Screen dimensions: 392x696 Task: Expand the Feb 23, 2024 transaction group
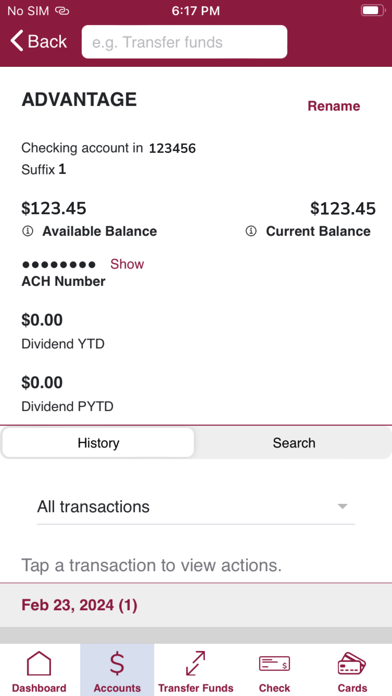coord(196,605)
